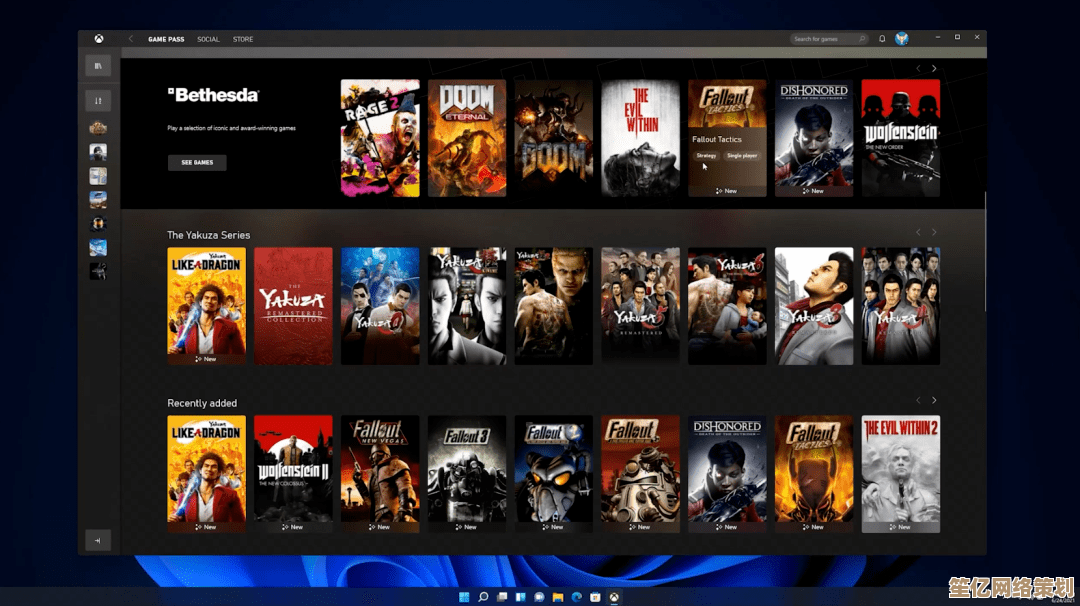The width and height of the screenshot is (1080, 606).
Task: Open File Explorer from the taskbar
Action: (560, 597)
